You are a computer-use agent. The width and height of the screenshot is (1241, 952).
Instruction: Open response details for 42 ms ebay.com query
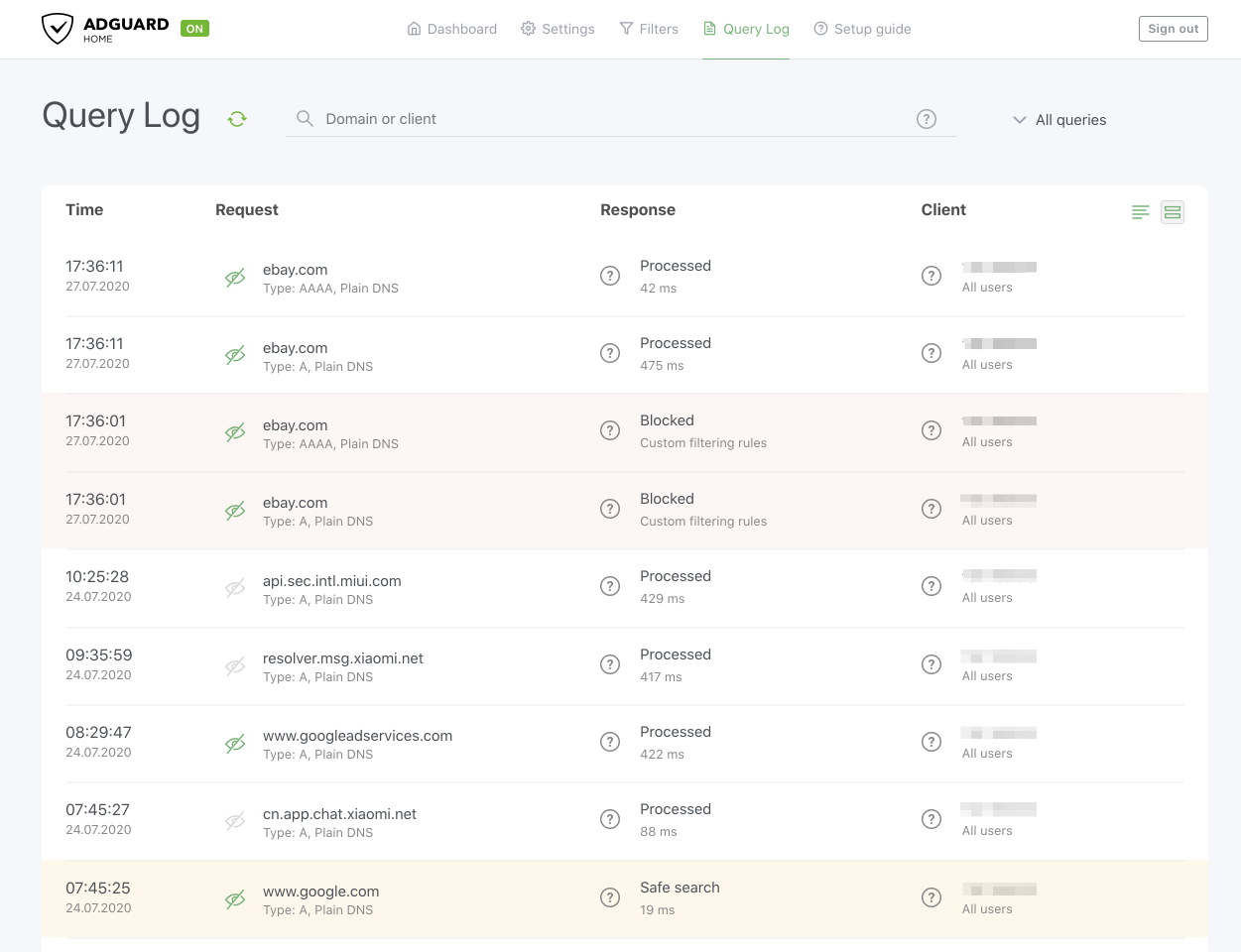click(610, 276)
